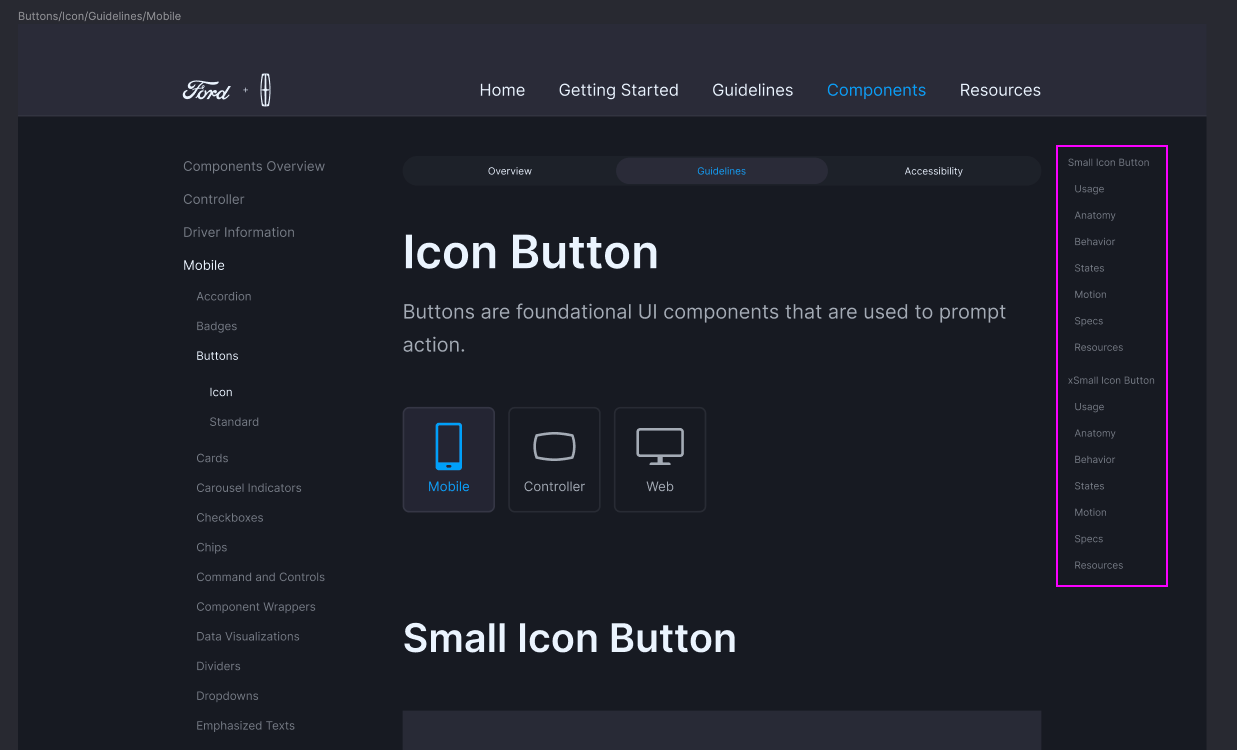1237x750 pixels.
Task: Open Controller section in left sidebar
Action: click(x=214, y=199)
